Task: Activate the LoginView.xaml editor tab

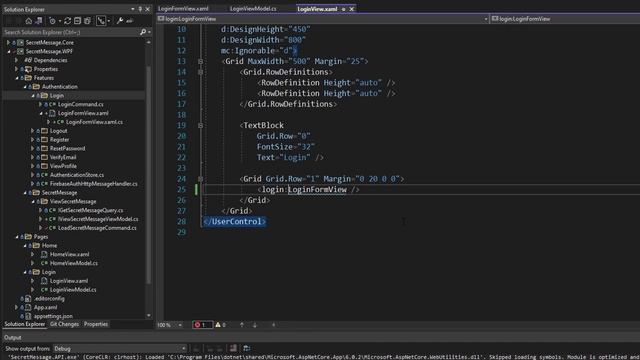Action: click(x=317, y=9)
